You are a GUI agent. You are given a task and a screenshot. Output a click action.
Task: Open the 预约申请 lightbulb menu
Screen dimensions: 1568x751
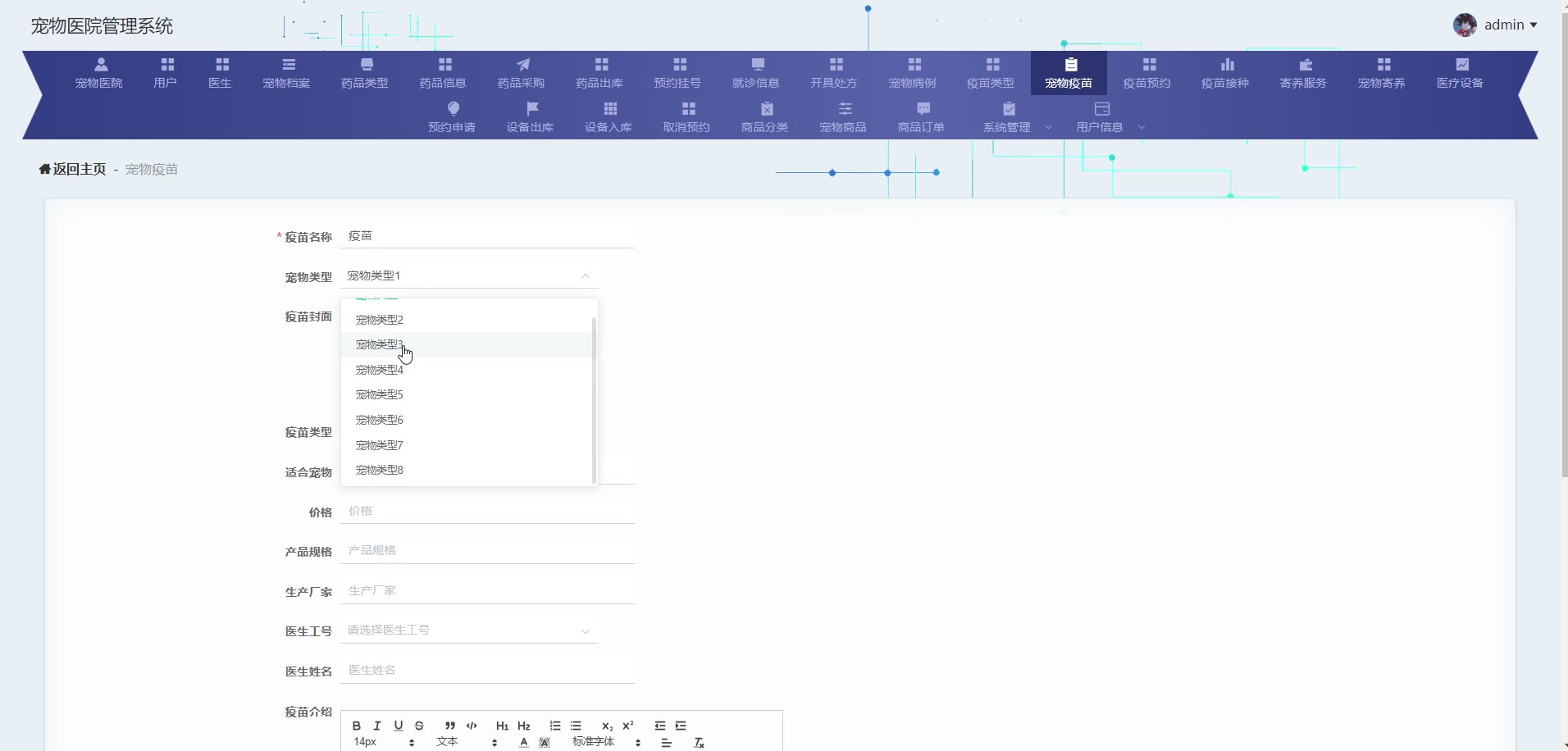pyautogui.click(x=453, y=117)
